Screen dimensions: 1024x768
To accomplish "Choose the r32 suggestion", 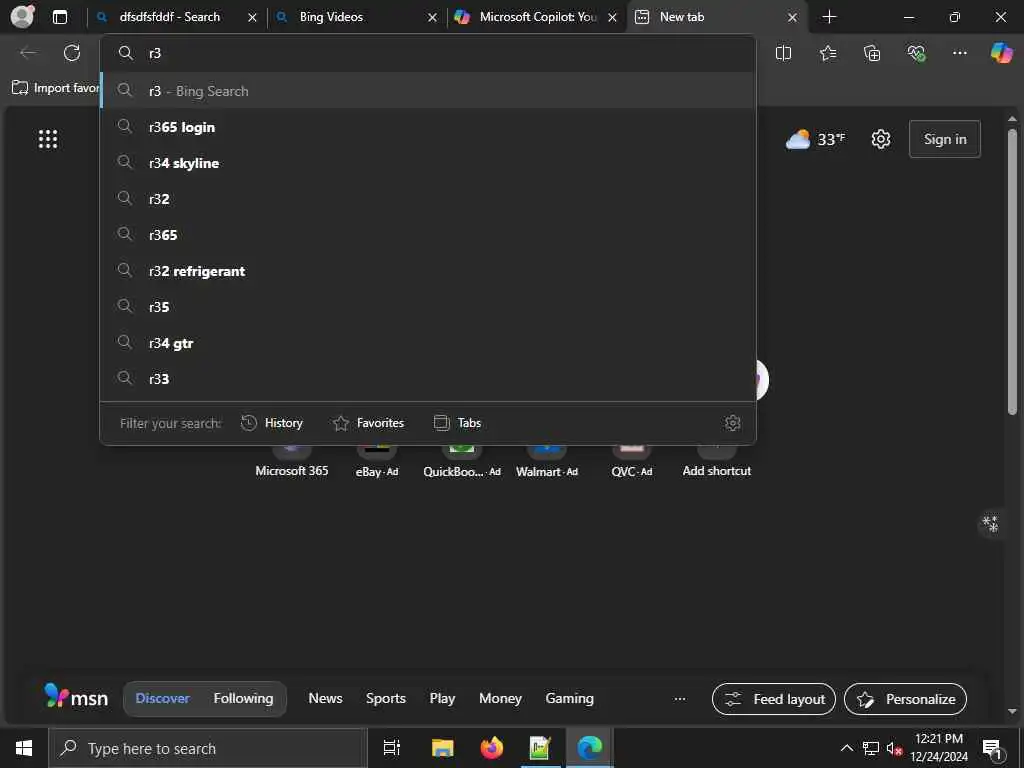I will tap(428, 199).
